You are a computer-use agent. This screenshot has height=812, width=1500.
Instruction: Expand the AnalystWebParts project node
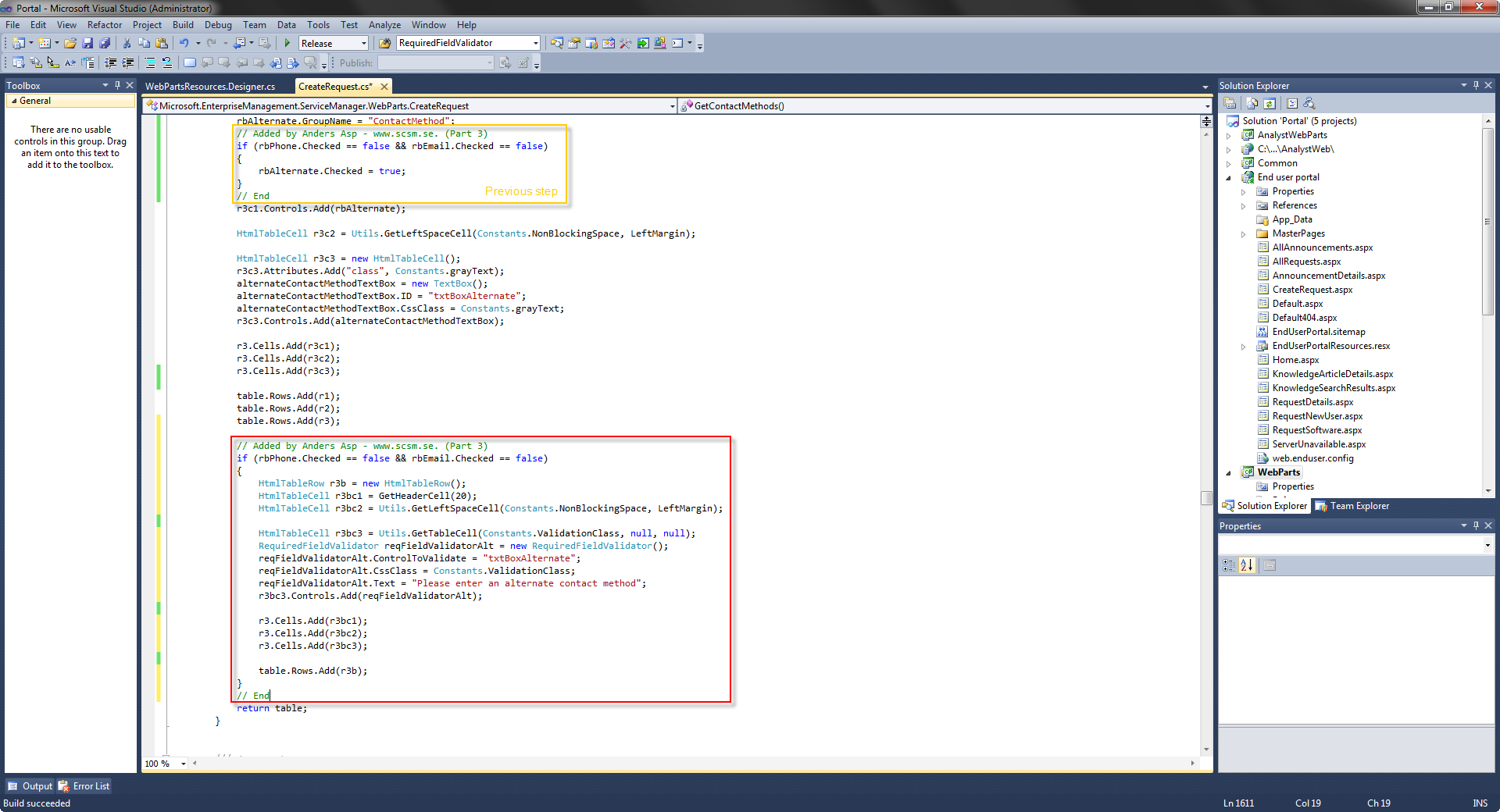1229,135
